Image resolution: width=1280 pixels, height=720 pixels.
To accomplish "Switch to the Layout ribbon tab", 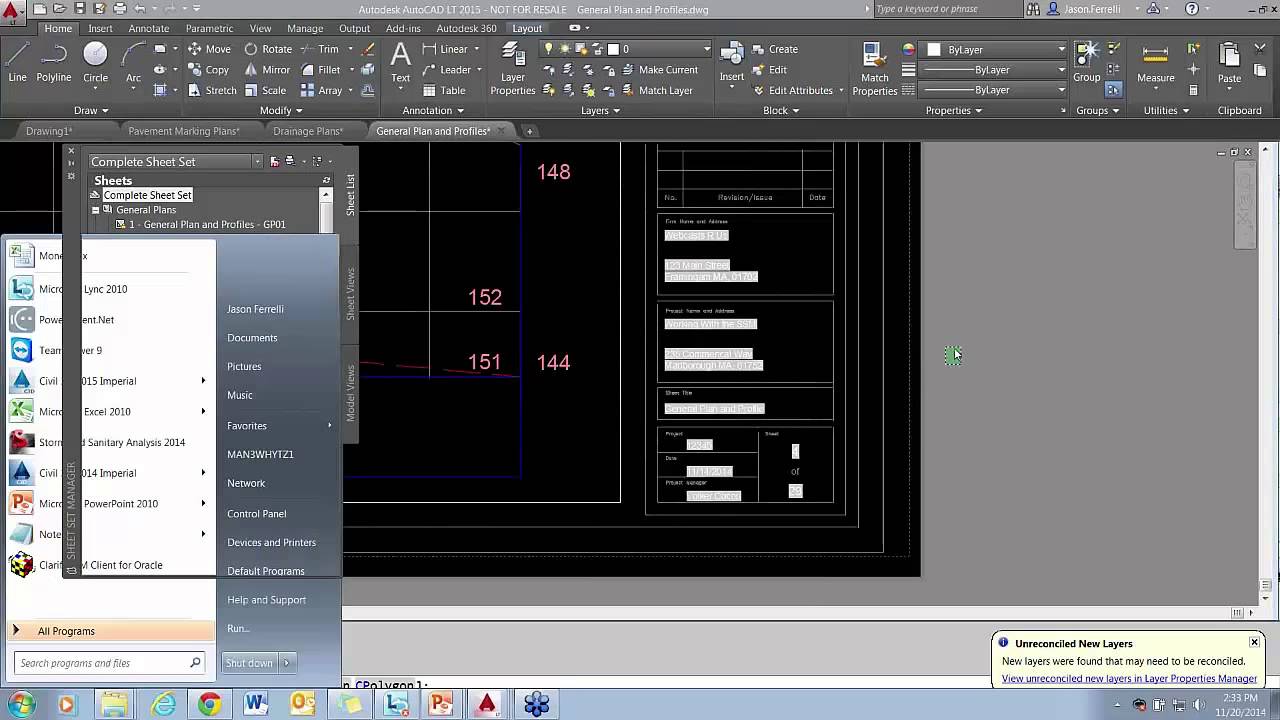I will tap(527, 28).
